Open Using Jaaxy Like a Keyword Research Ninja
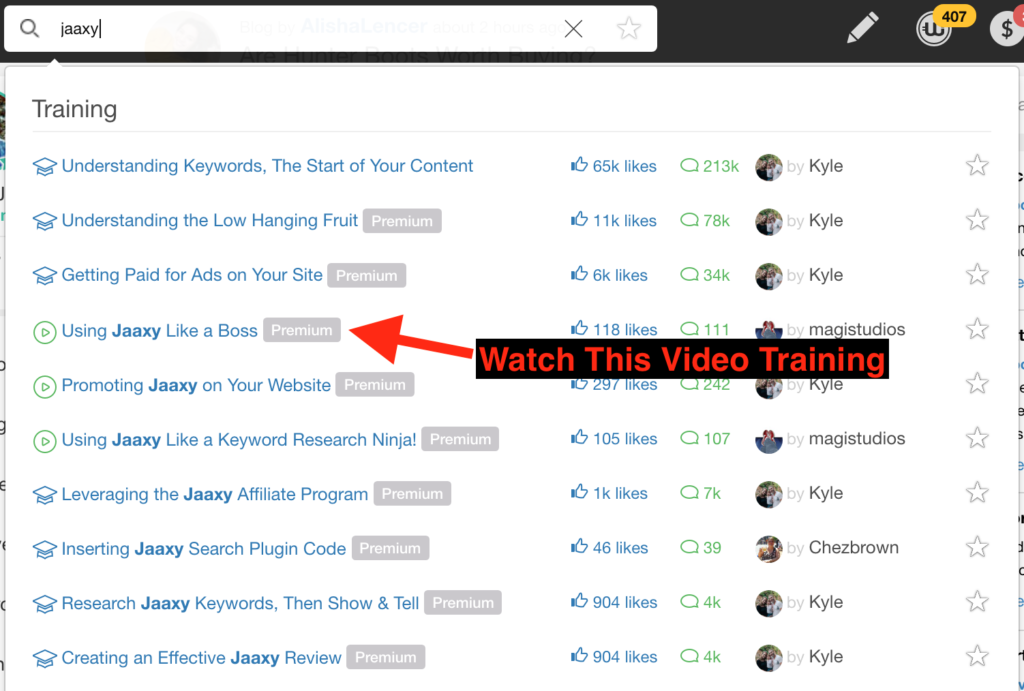The image size is (1024, 691). [239, 440]
